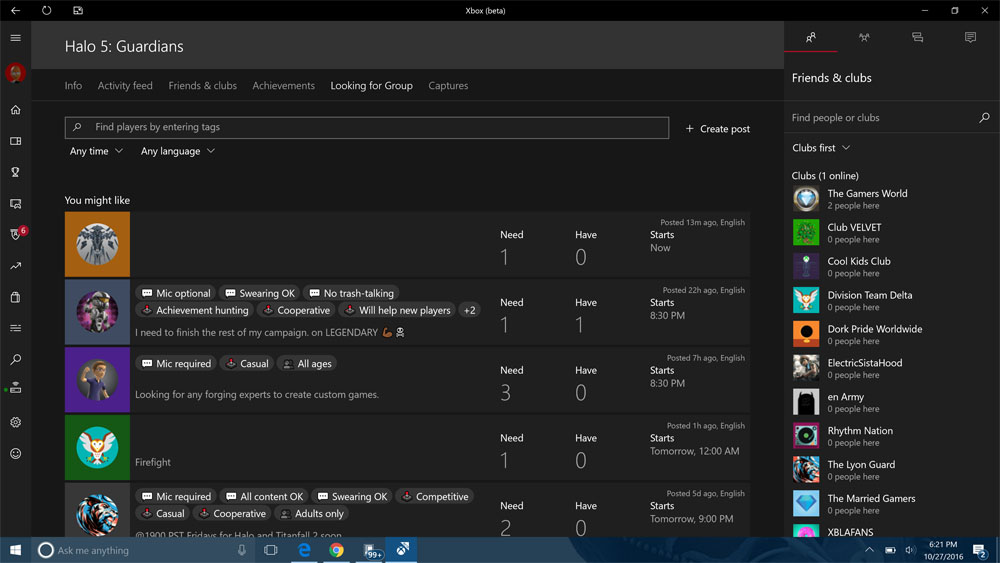Open the Connection console icon in sidebar

(15, 388)
